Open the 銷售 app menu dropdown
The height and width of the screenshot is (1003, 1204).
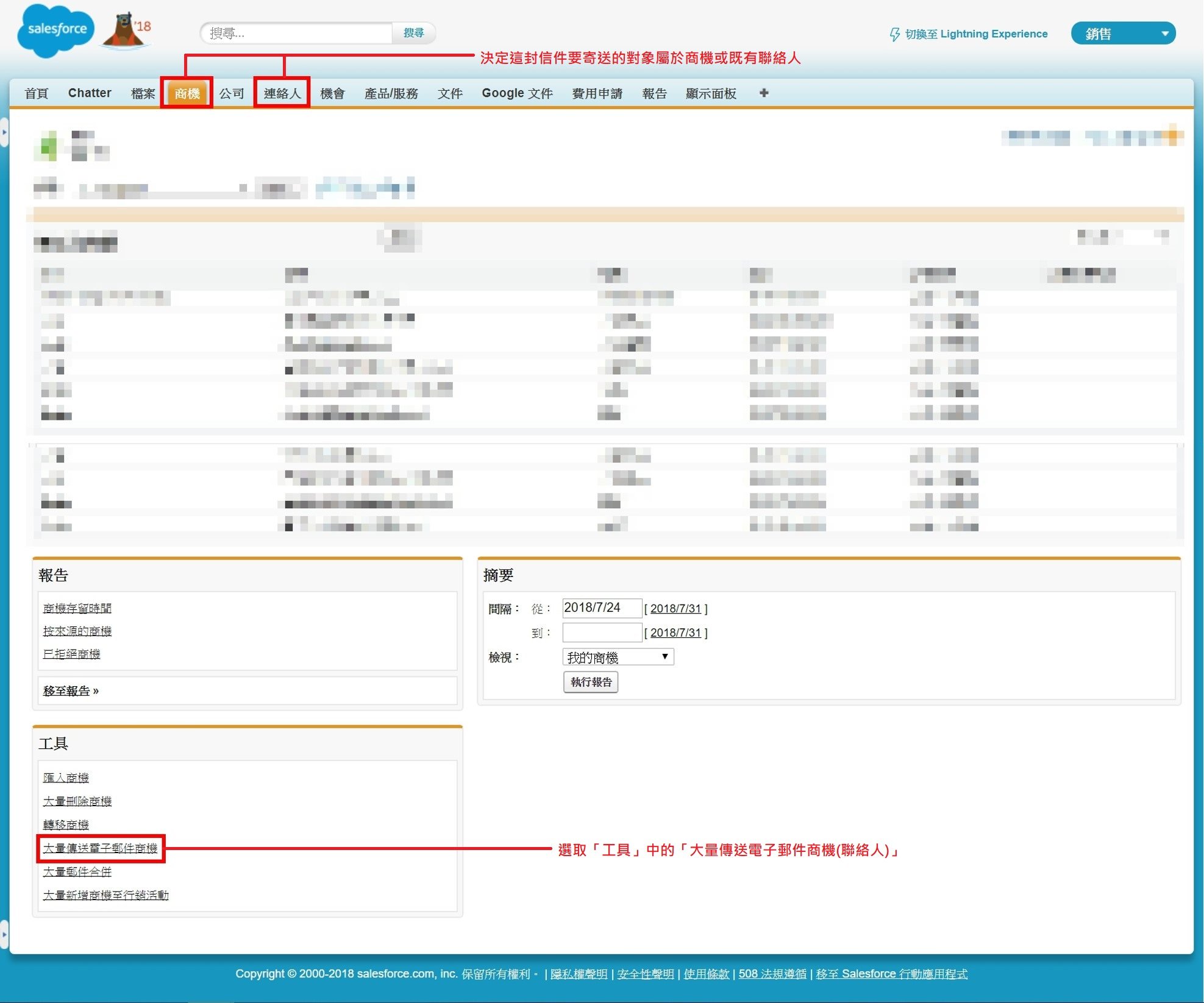[1124, 33]
